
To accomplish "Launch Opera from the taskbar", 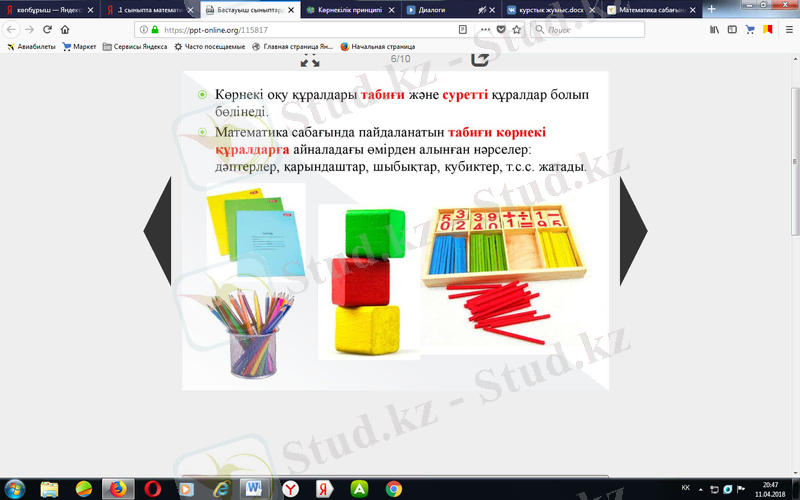I will [152, 489].
